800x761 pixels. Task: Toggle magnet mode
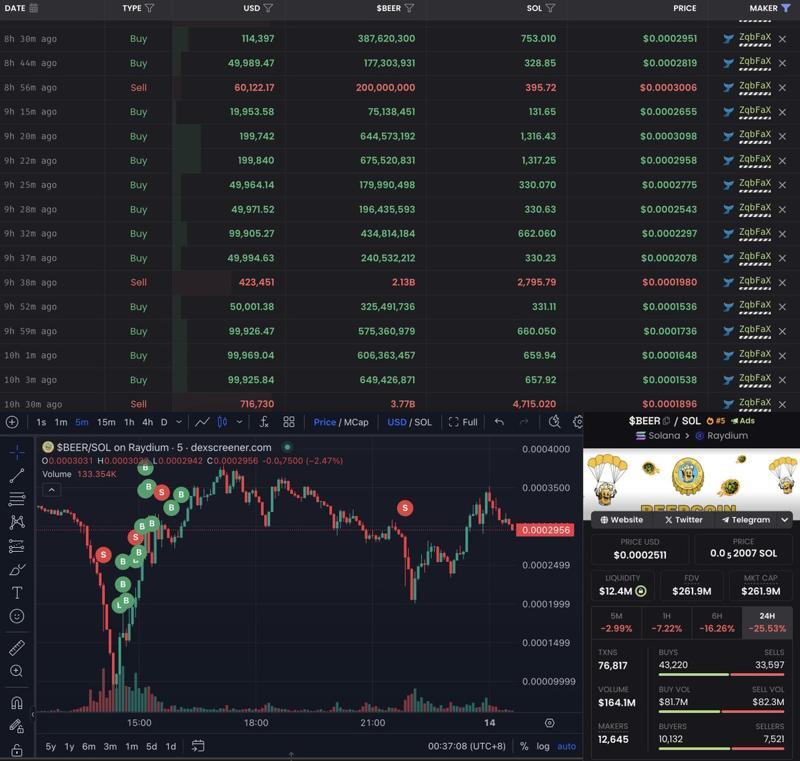click(17, 703)
